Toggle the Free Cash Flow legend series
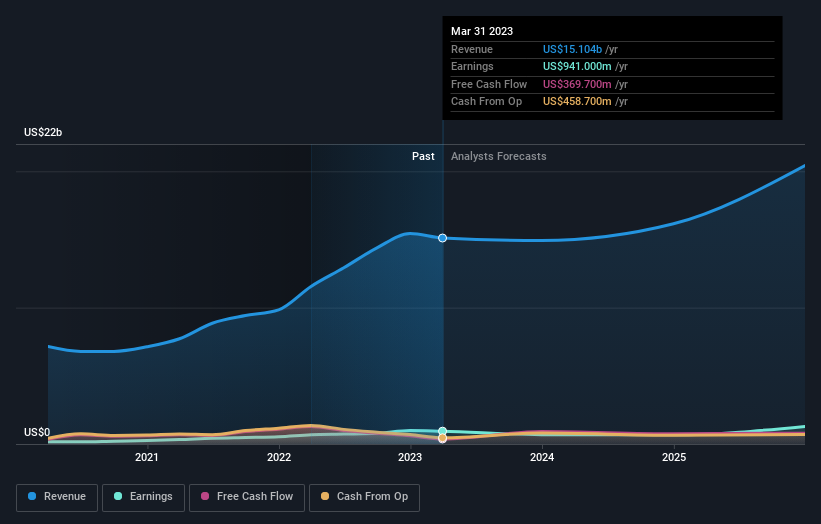This screenshot has height=524, width=821. [x=247, y=497]
